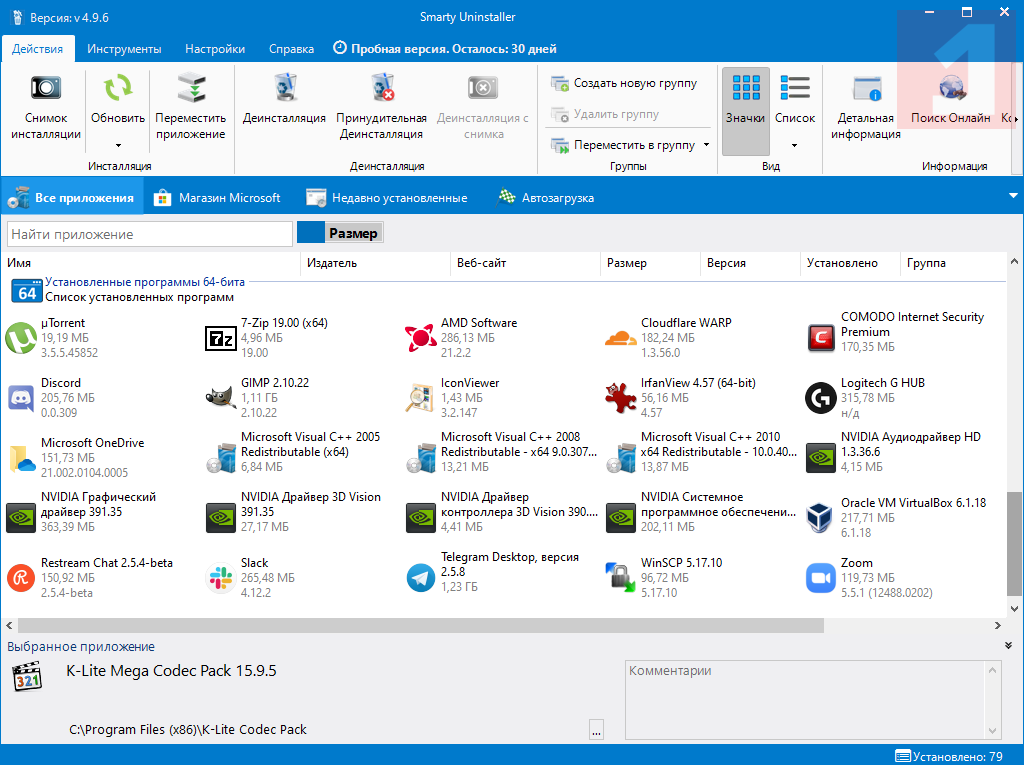Viewport: 1024px width, 765px height.
Task: Click the Переместить приложение icon
Action: [x=191, y=88]
